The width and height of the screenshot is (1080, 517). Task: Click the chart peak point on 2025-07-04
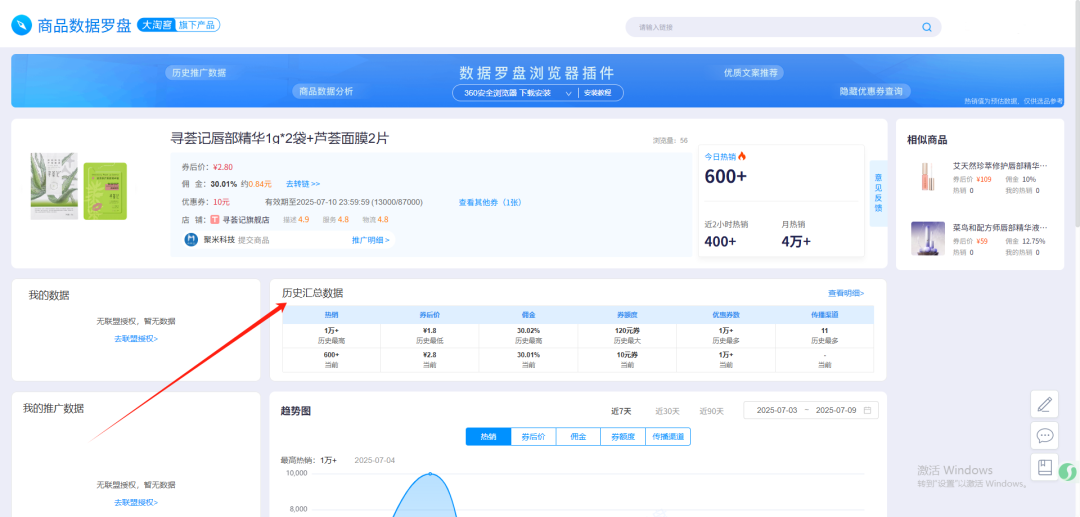[x=430, y=474]
